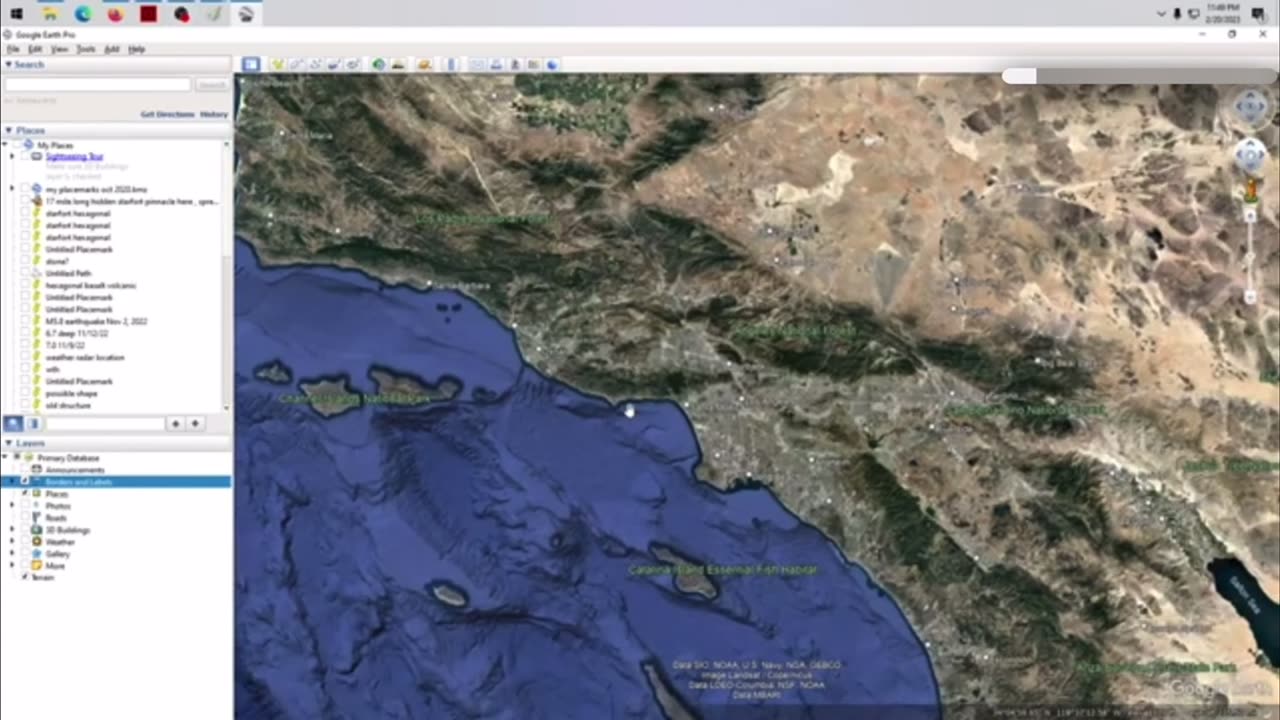Click the Move joystick hand control
This screenshot has height=720, width=1280.
tap(1250, 155)
